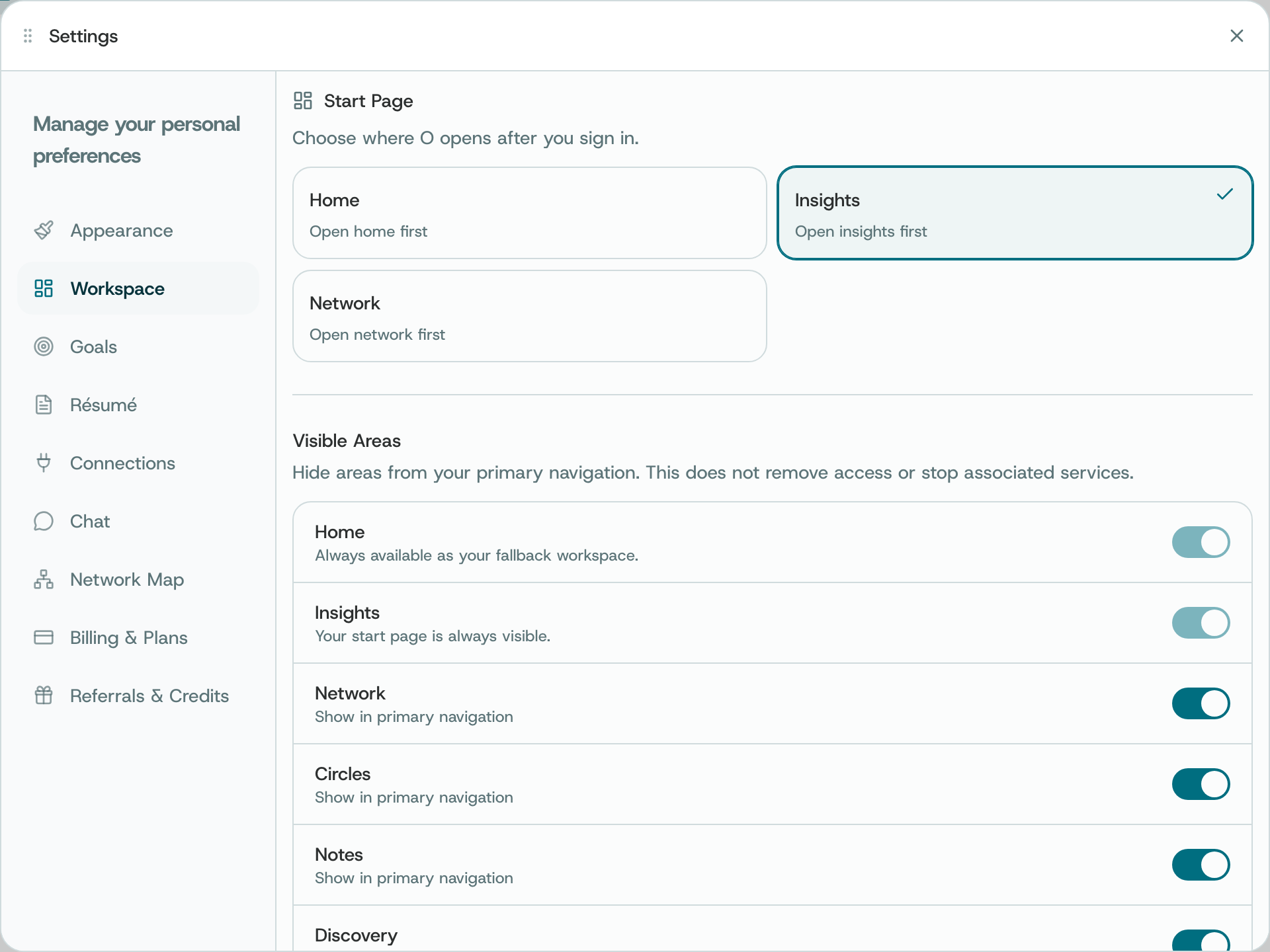The width and height of the screenshot is (1270, 952).
Task: Turn off Notes in primary navigation
Action: [x=1201, y=865]
